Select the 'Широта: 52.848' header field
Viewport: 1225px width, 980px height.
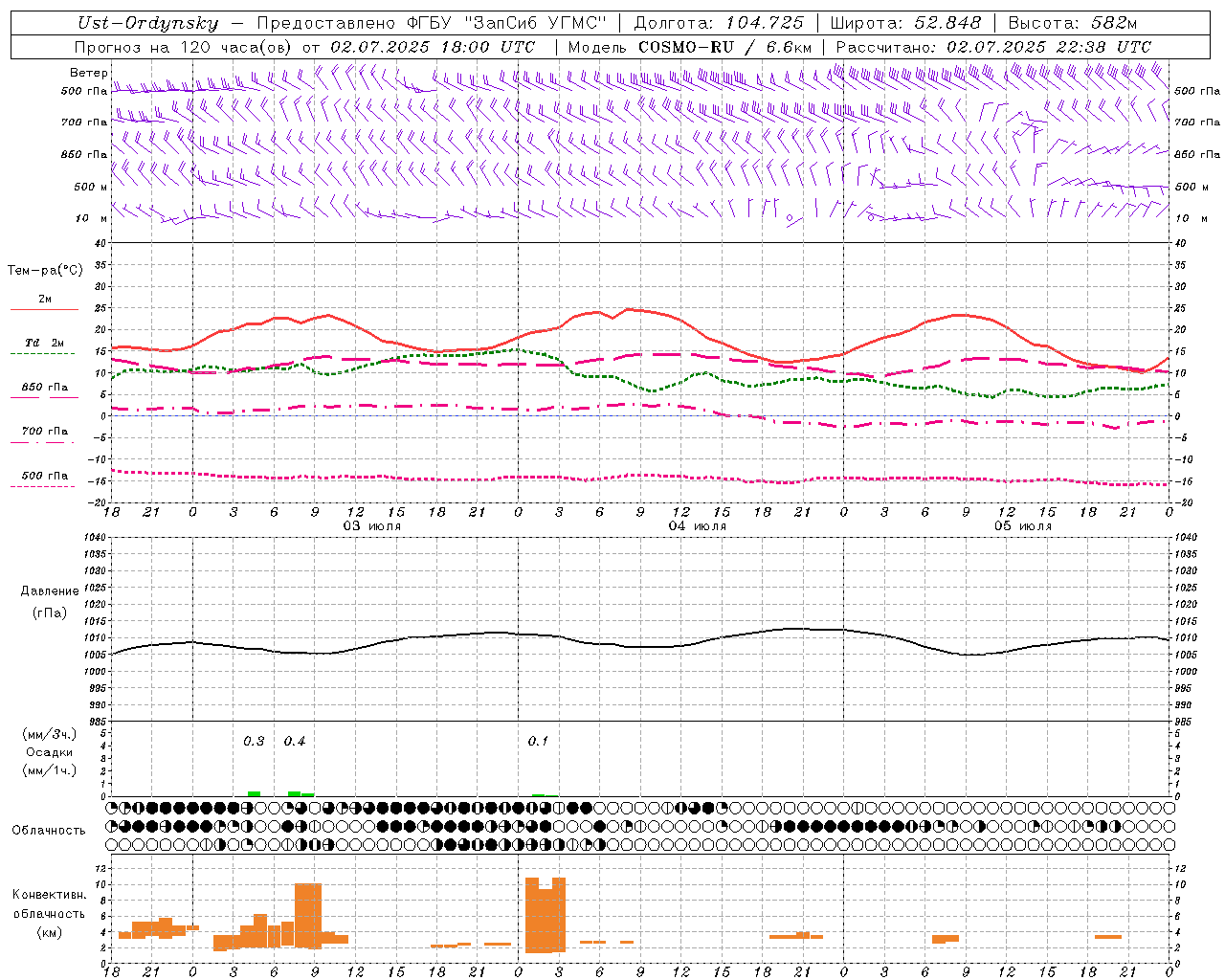905,23
